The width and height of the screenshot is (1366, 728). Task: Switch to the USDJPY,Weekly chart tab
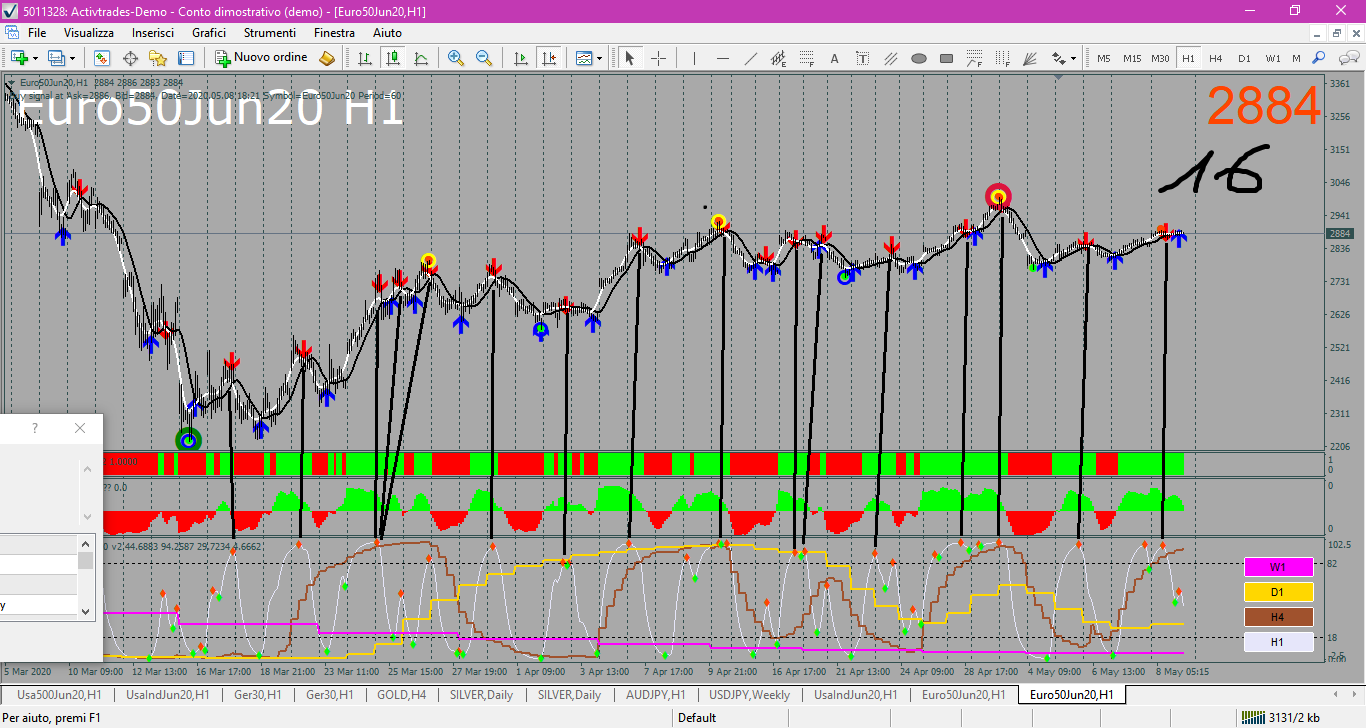[749, 694]
